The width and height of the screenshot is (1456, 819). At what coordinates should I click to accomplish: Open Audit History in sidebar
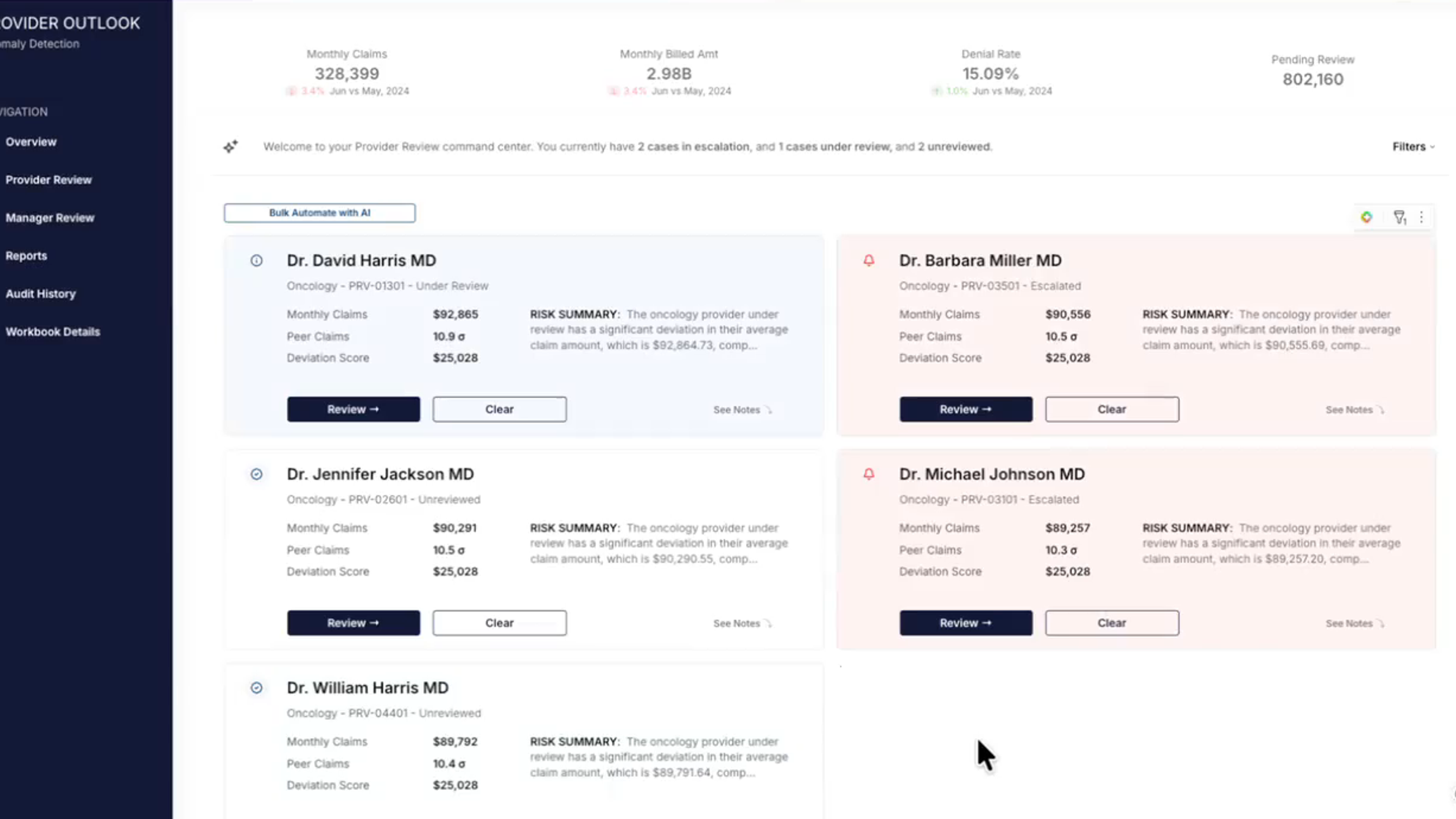(40, 294)
